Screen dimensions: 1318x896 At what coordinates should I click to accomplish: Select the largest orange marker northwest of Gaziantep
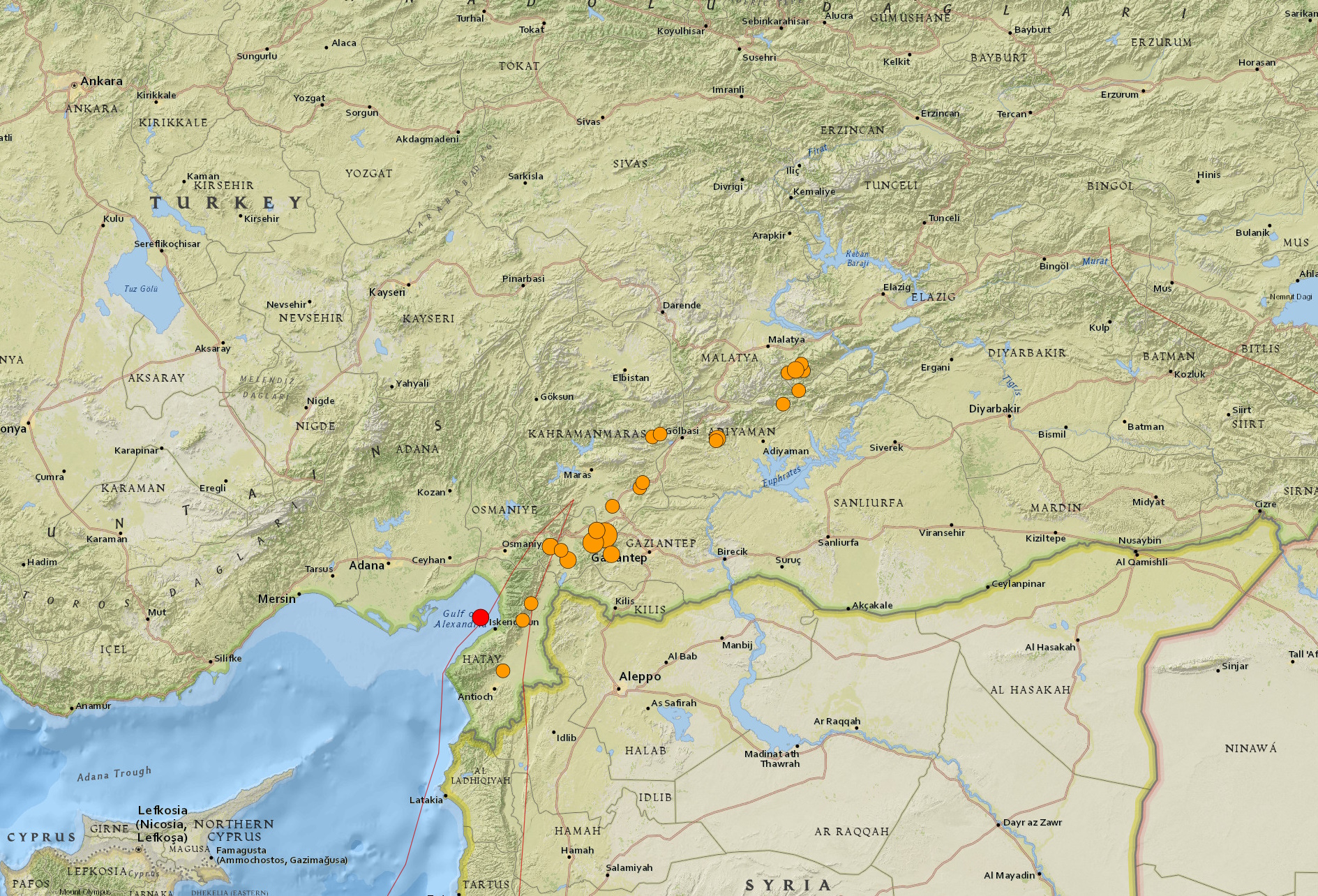pyautogui.click(x=604, y=535)
